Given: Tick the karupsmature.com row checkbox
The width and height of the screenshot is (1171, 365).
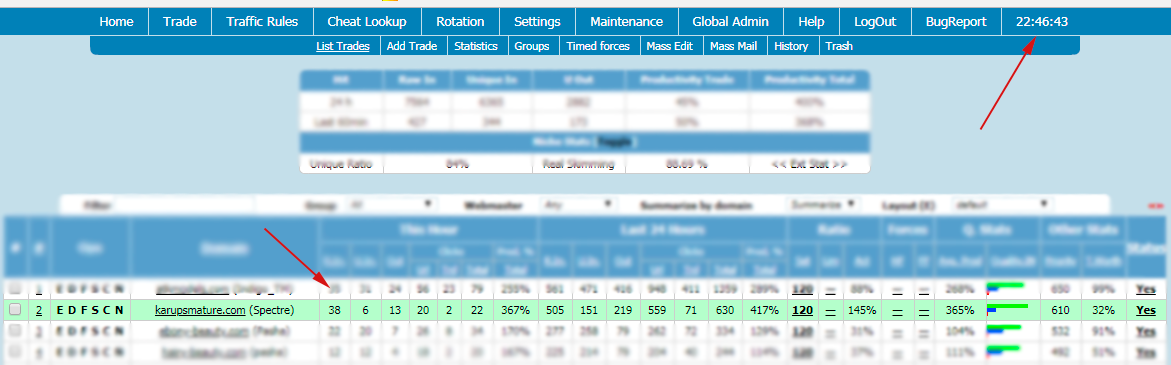Looking at the screenshot, I should [x=15, y=310].
